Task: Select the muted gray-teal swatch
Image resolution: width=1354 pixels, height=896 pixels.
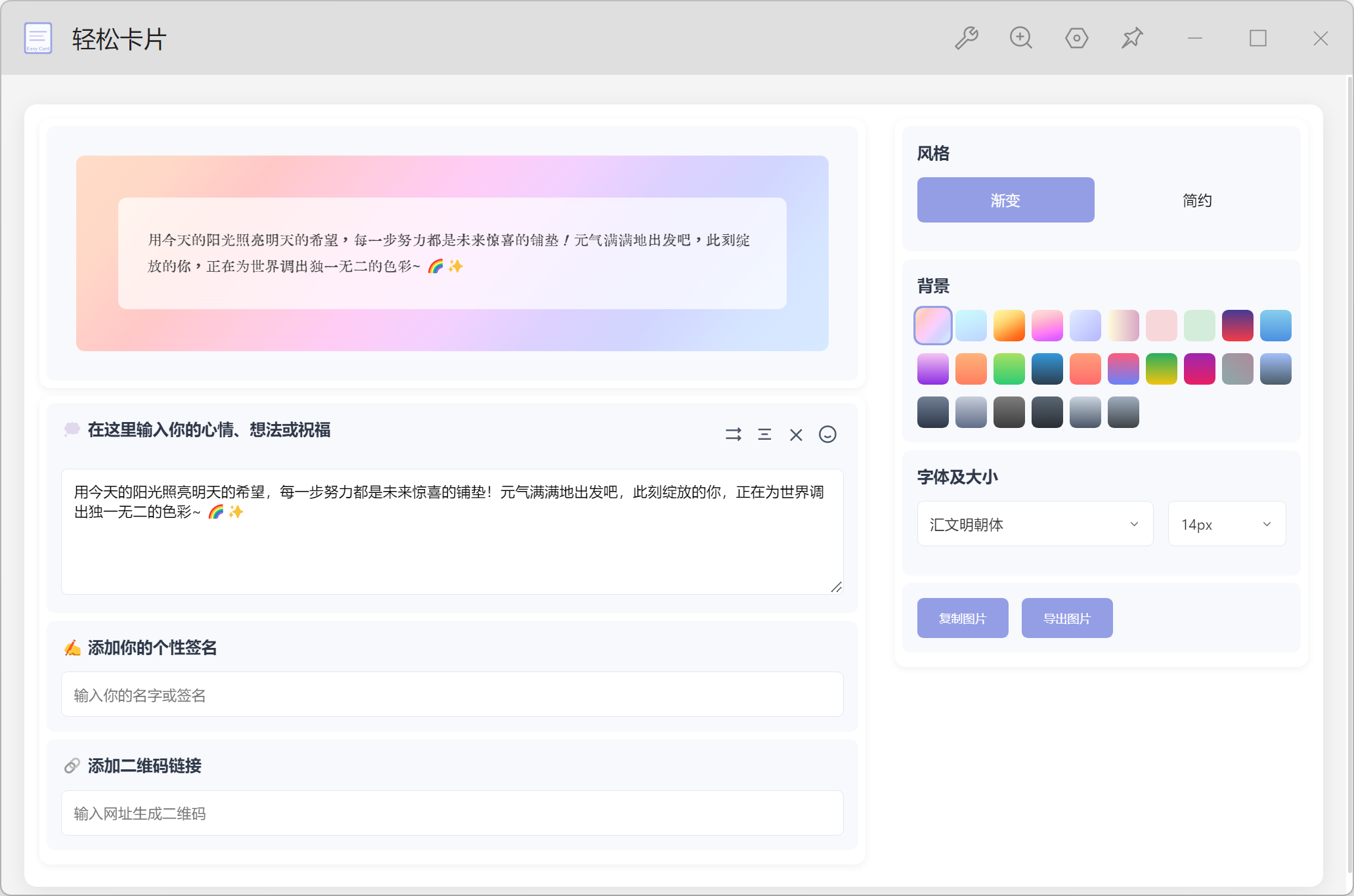Action: tap(1238, 369)
